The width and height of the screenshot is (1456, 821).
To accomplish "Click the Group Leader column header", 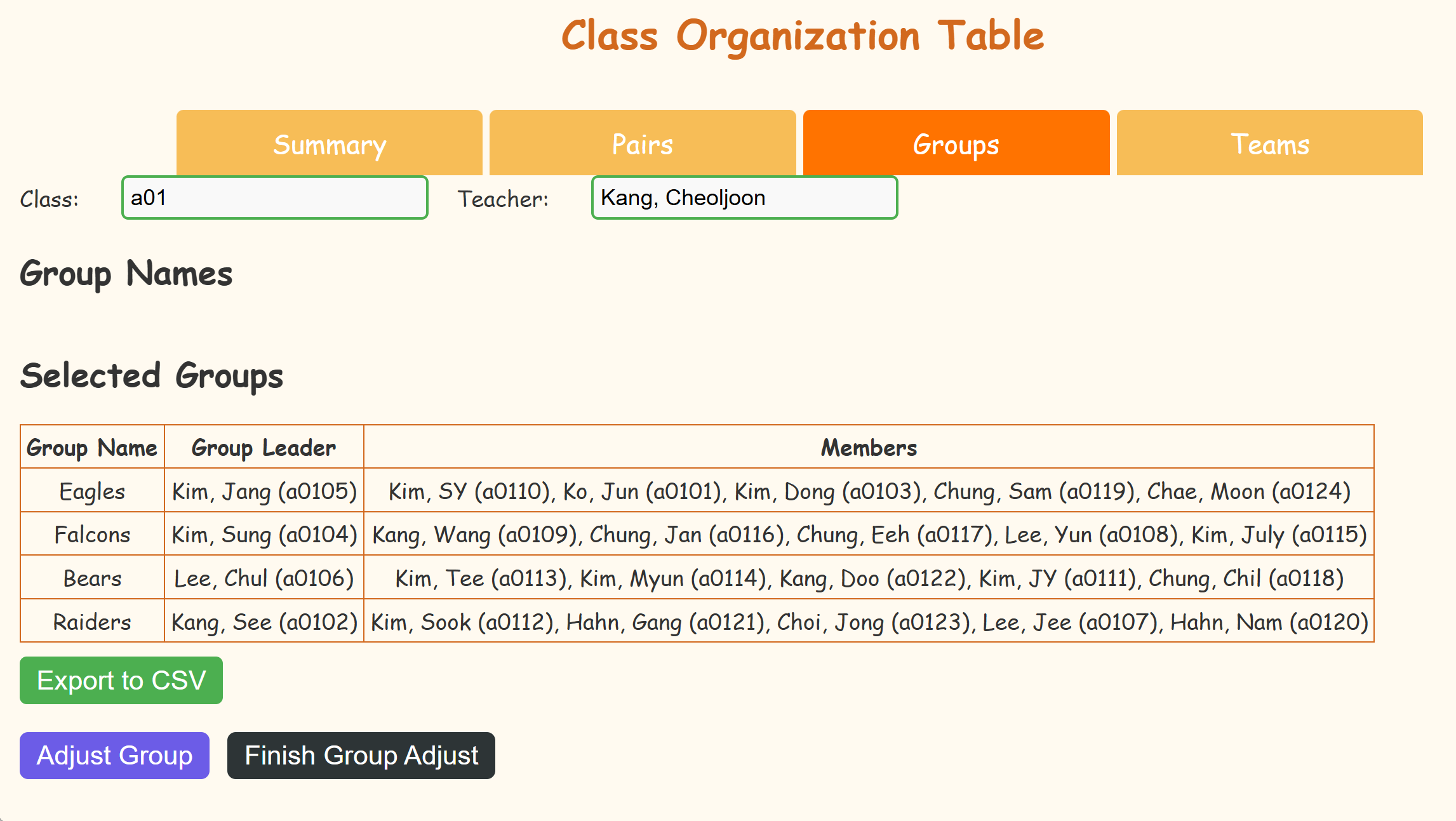I will 264,447.
